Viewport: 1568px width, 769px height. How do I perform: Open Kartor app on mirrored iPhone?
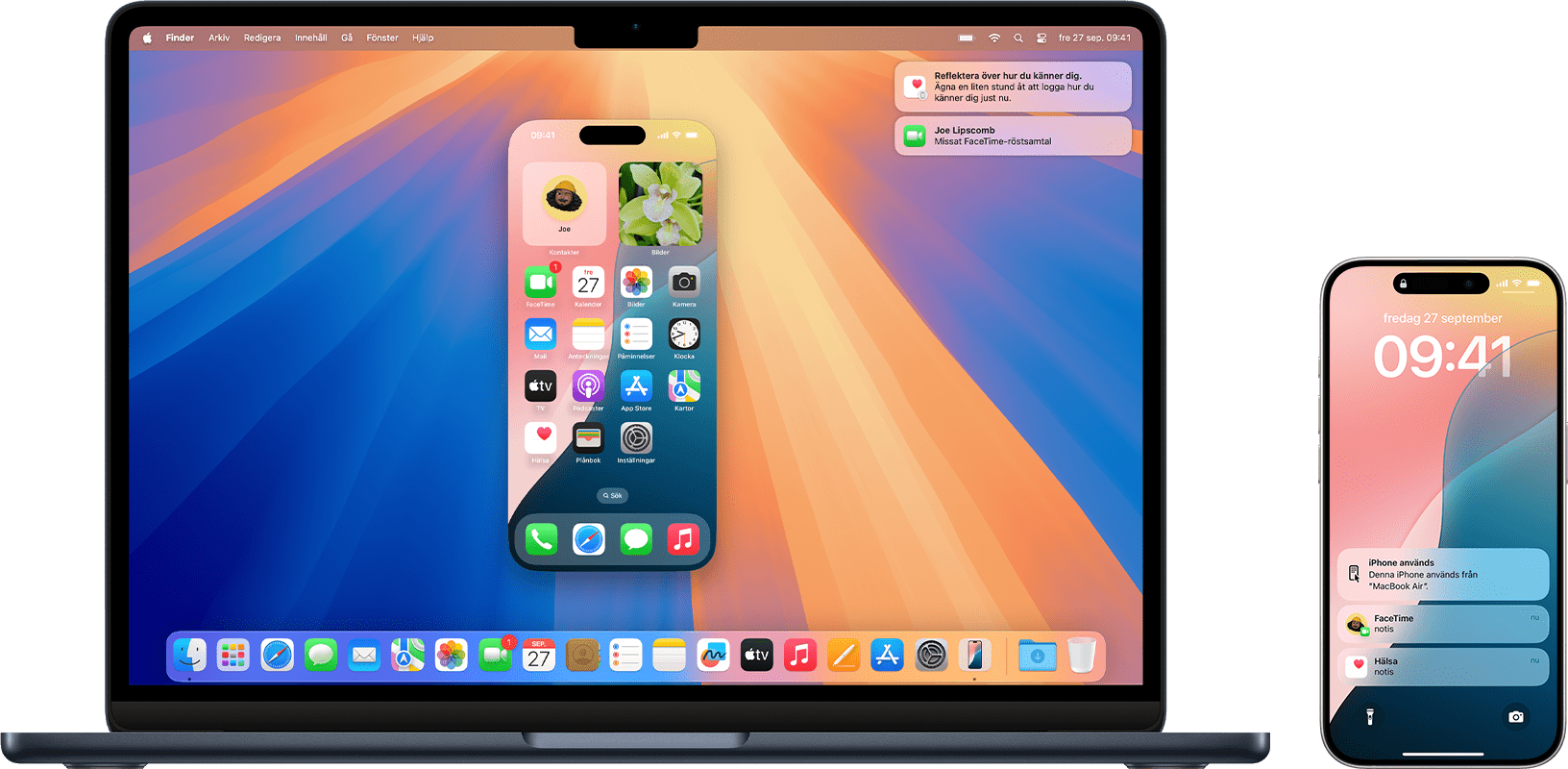coord(684,386)
